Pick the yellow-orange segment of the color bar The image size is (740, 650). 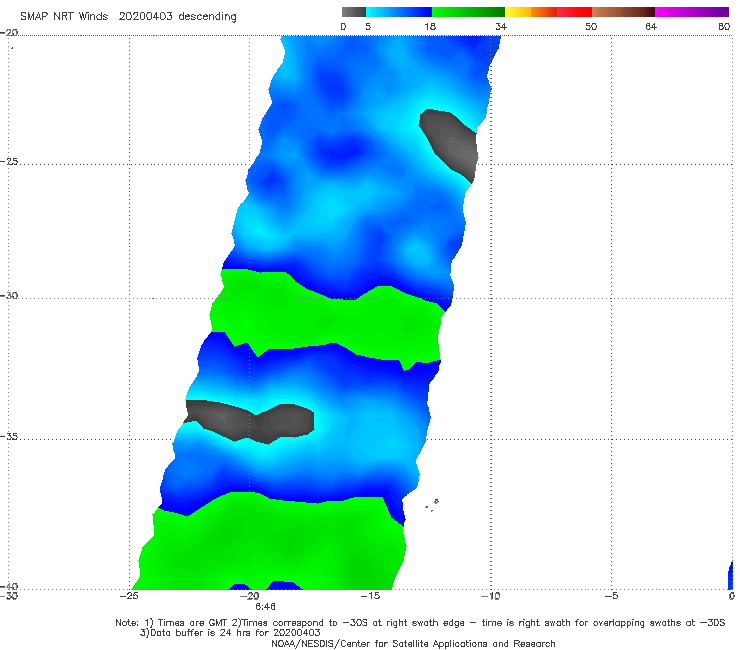531,12
